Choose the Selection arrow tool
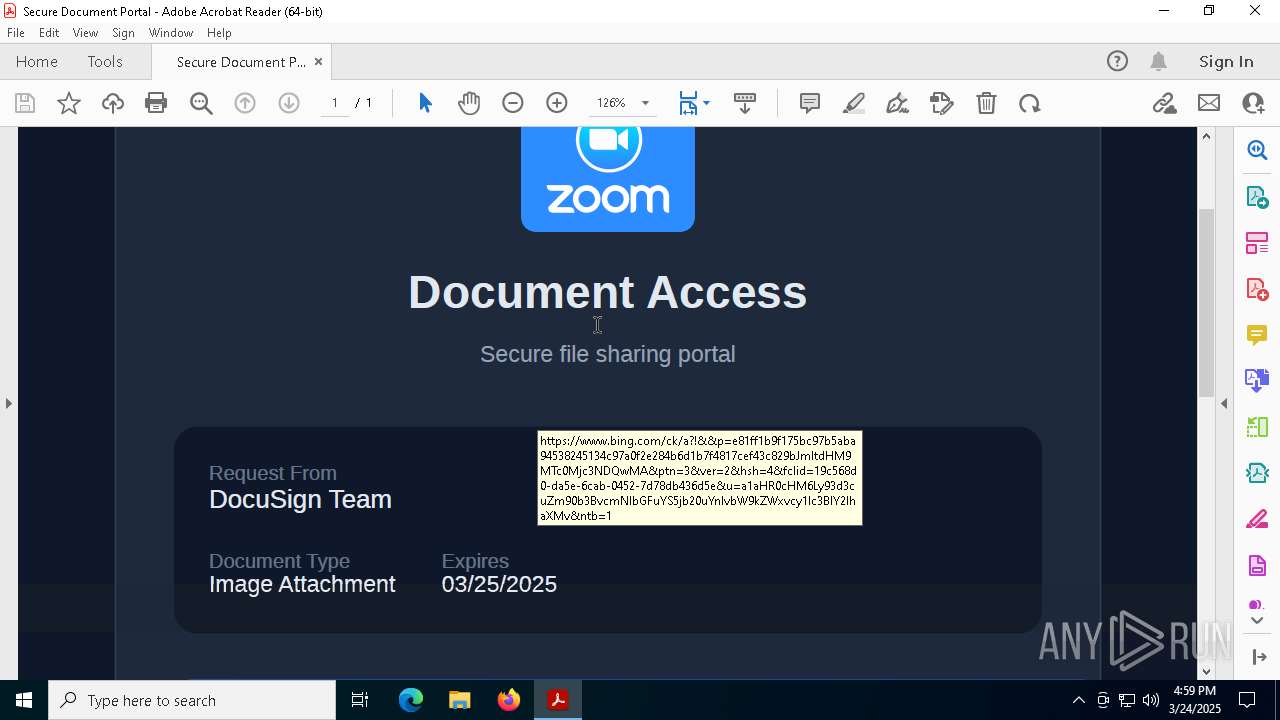1280x720 pixels. point(425,103)
